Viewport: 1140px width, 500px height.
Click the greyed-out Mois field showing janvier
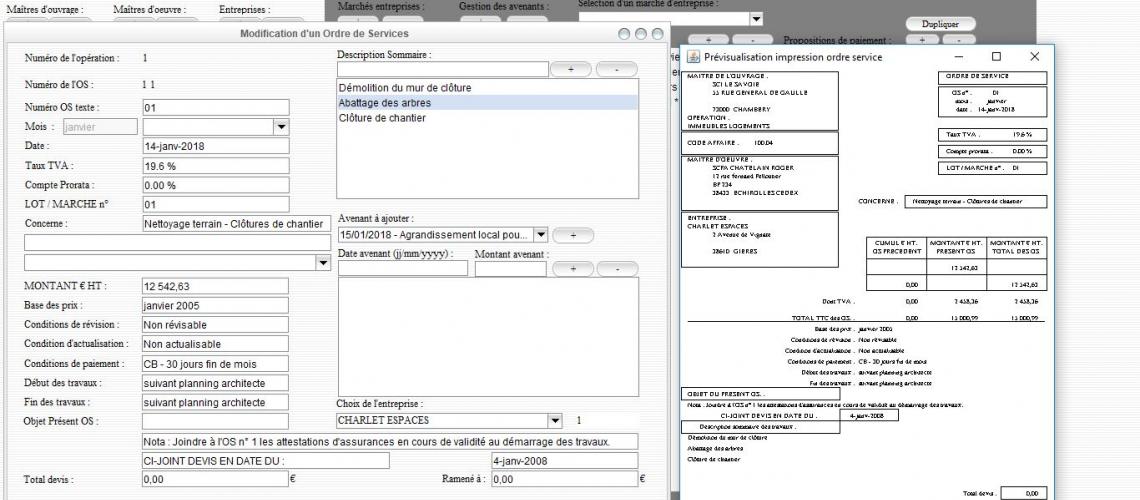pos(100,127)
